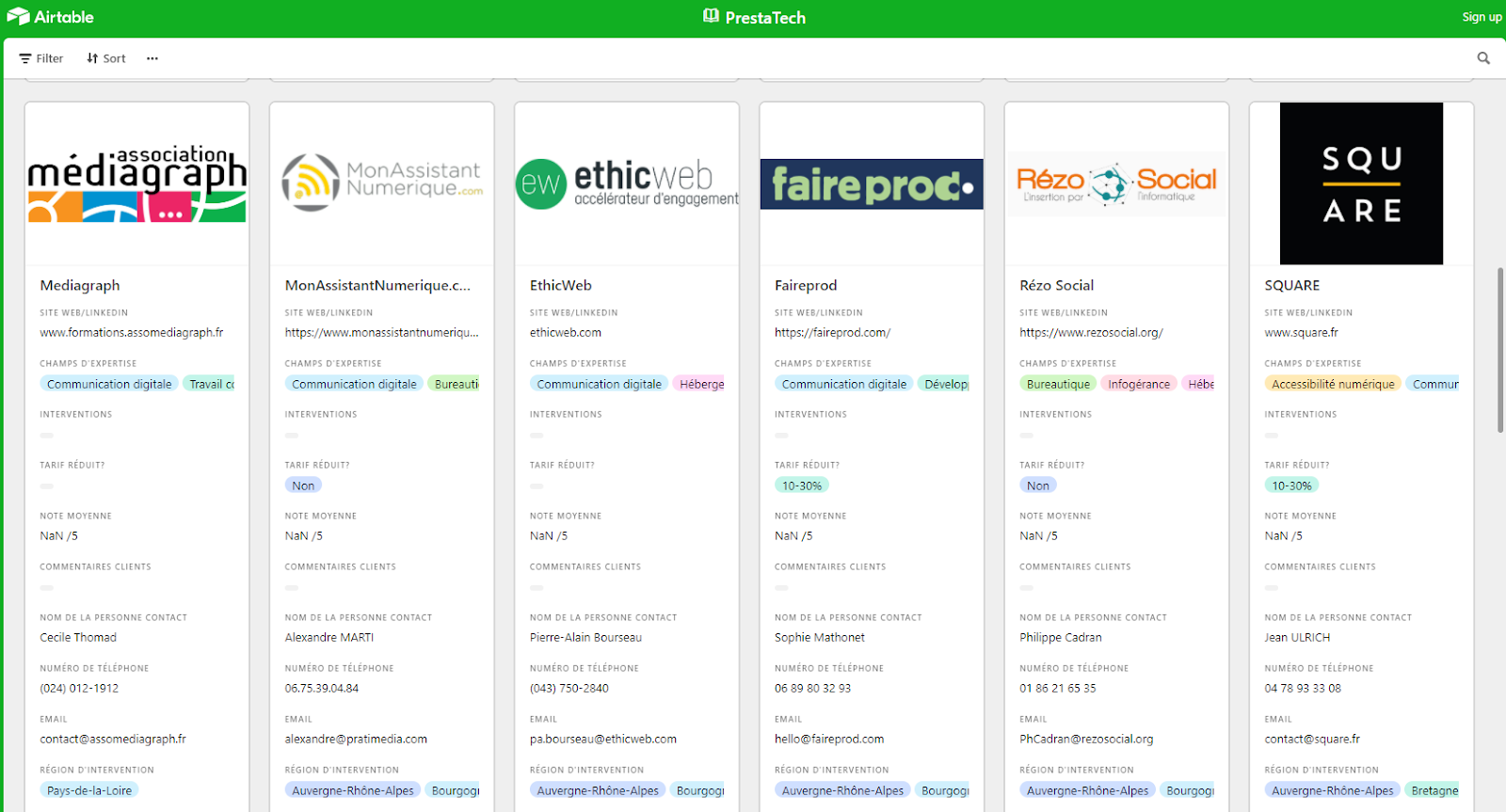Open the www.square.fr link
Image resolution: width=1506 pixels, height=812 pixels.
[x=1301, y=332]
